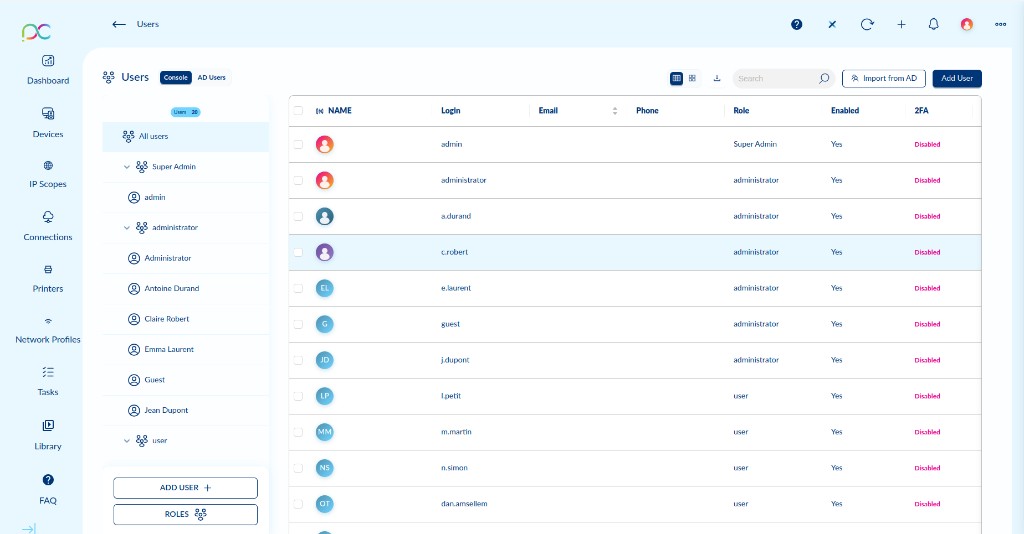Select All users in the tree

(x=185, y=136)
